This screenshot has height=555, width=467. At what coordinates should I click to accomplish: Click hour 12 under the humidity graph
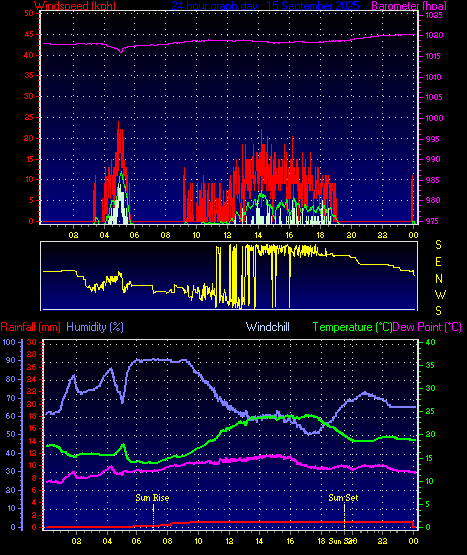(229, 541)
